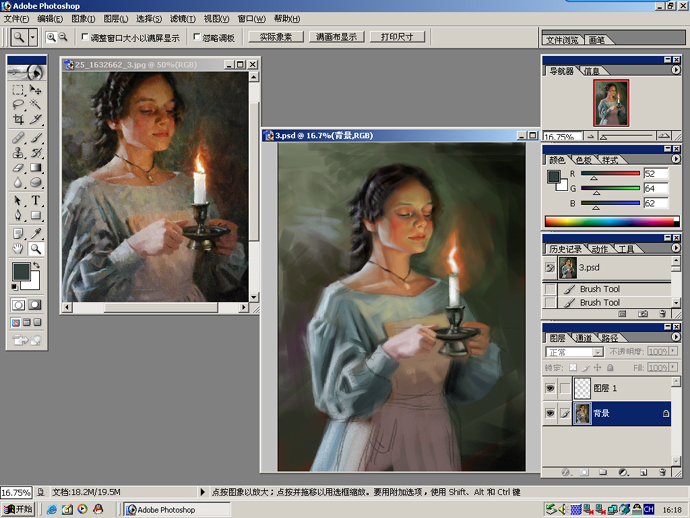The height and width of the screenshot is (518, 690).
Task: Open zoom tool preset dropdown arrow
Action: click(33, 37)
